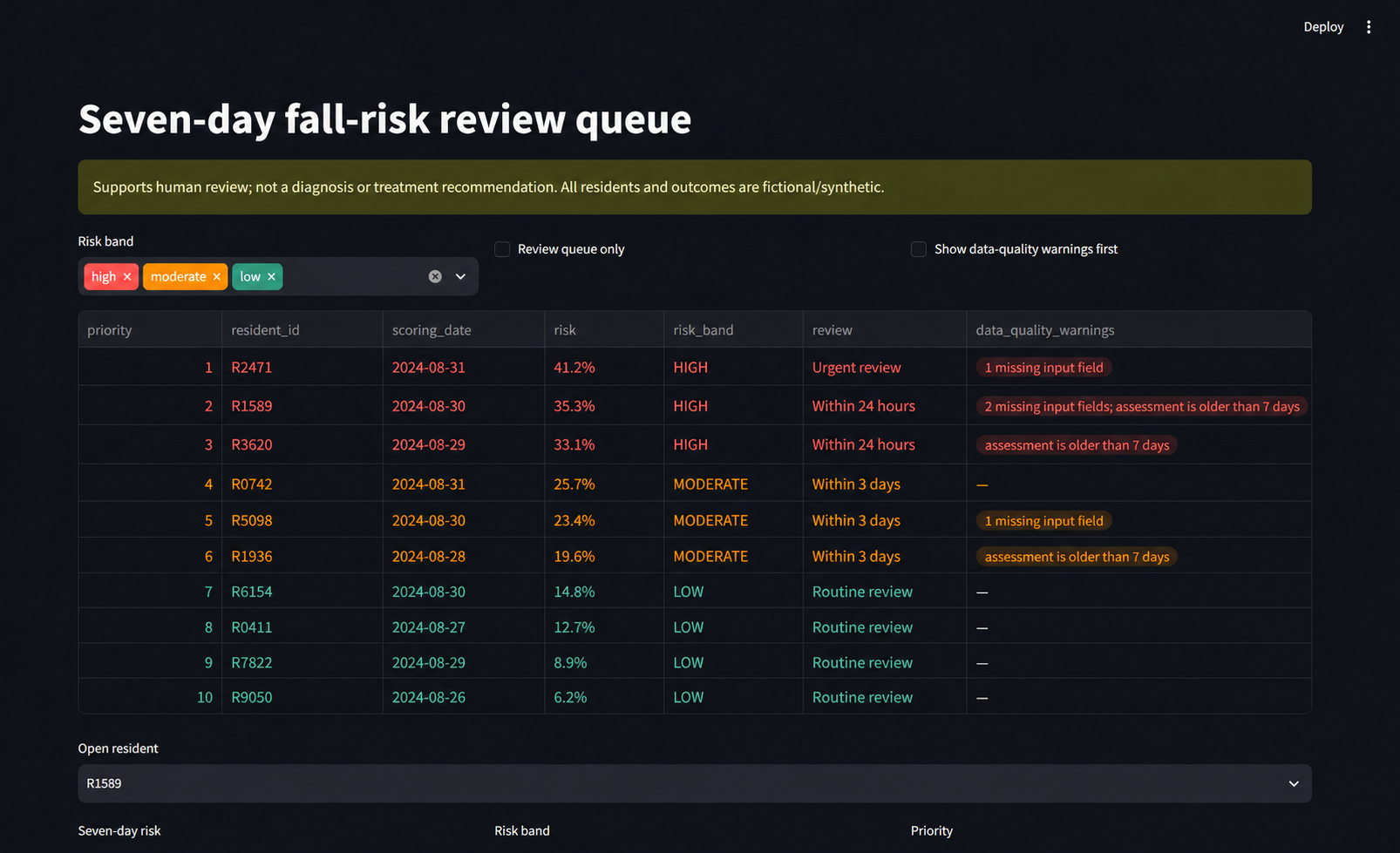This screenshot has width=1400, height=853.
Task: Click the scoring date 2024-08-28 cell
Action: (464, 556)
